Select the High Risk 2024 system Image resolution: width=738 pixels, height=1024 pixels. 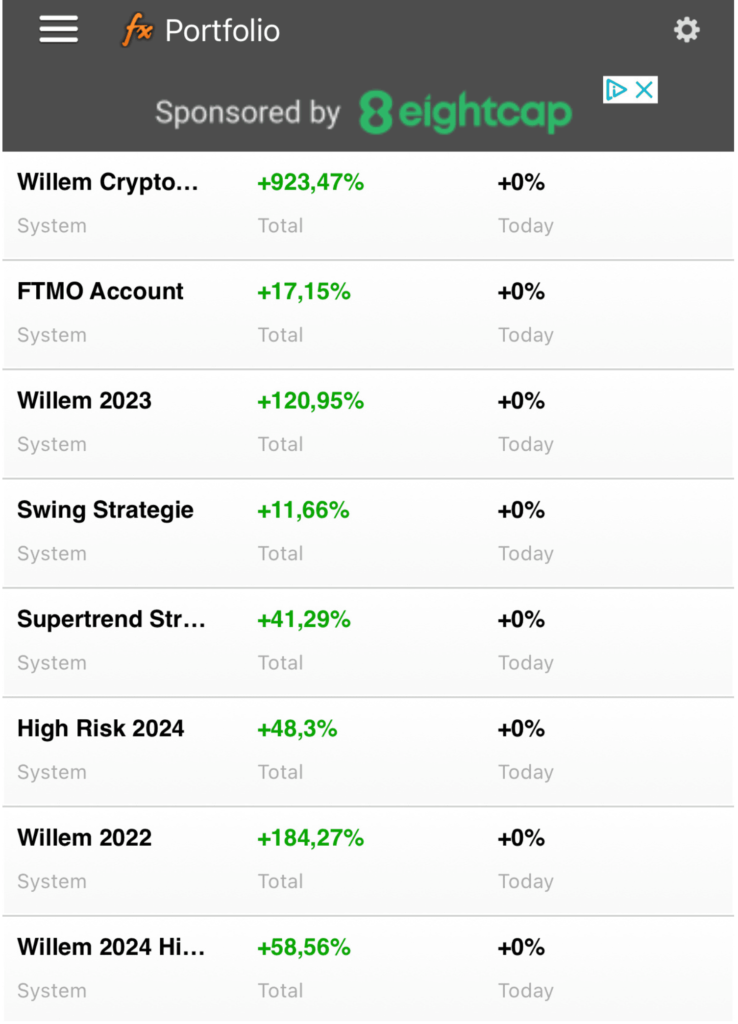[100, 728]
